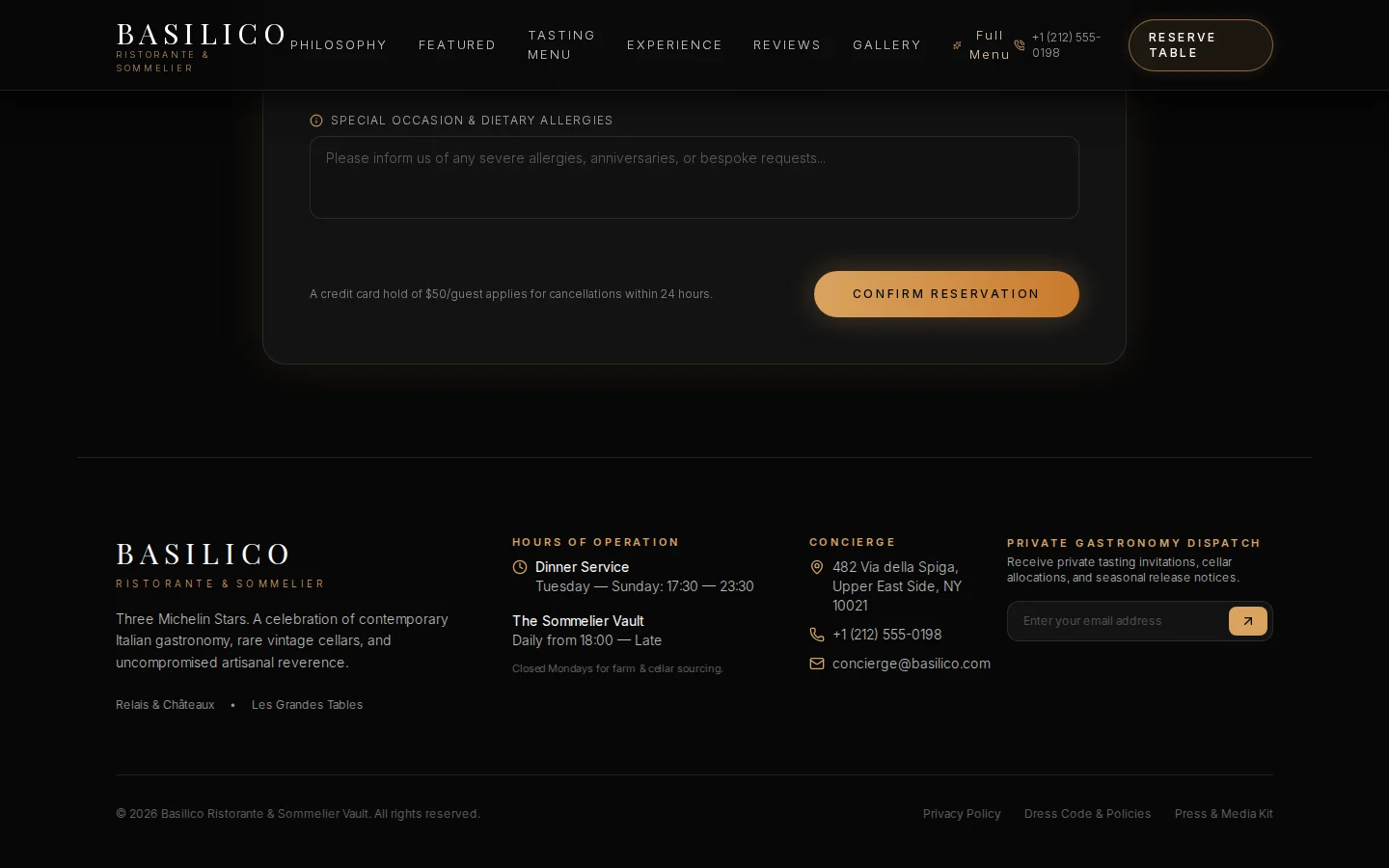Click the 482 Via della Spiga address
Screen dimensions: 1389x868
click(x=897, y=586)
